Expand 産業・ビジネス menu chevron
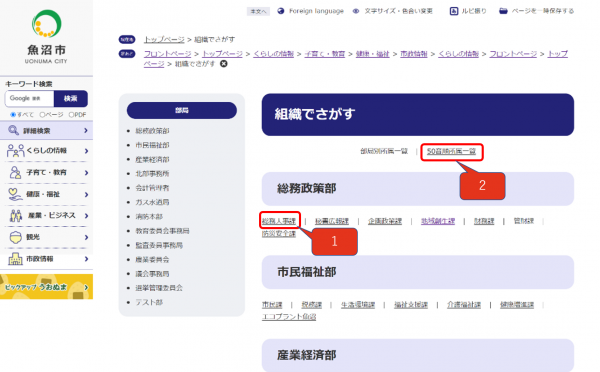This screenshot has width=600, height=372. tap(86, 215)
